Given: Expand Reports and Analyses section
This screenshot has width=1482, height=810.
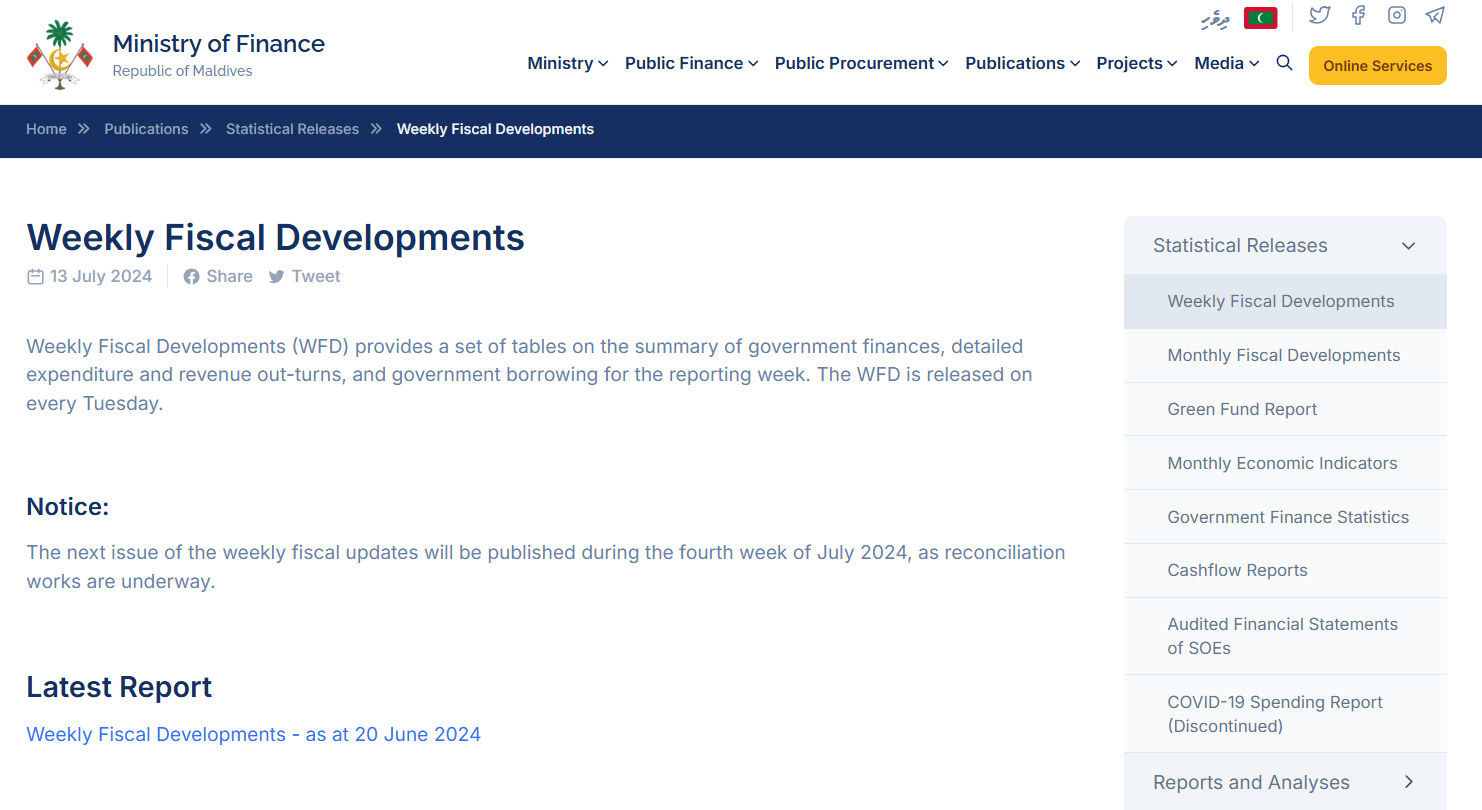Looking at the screenshot, I should click(x=1408, y=782).
